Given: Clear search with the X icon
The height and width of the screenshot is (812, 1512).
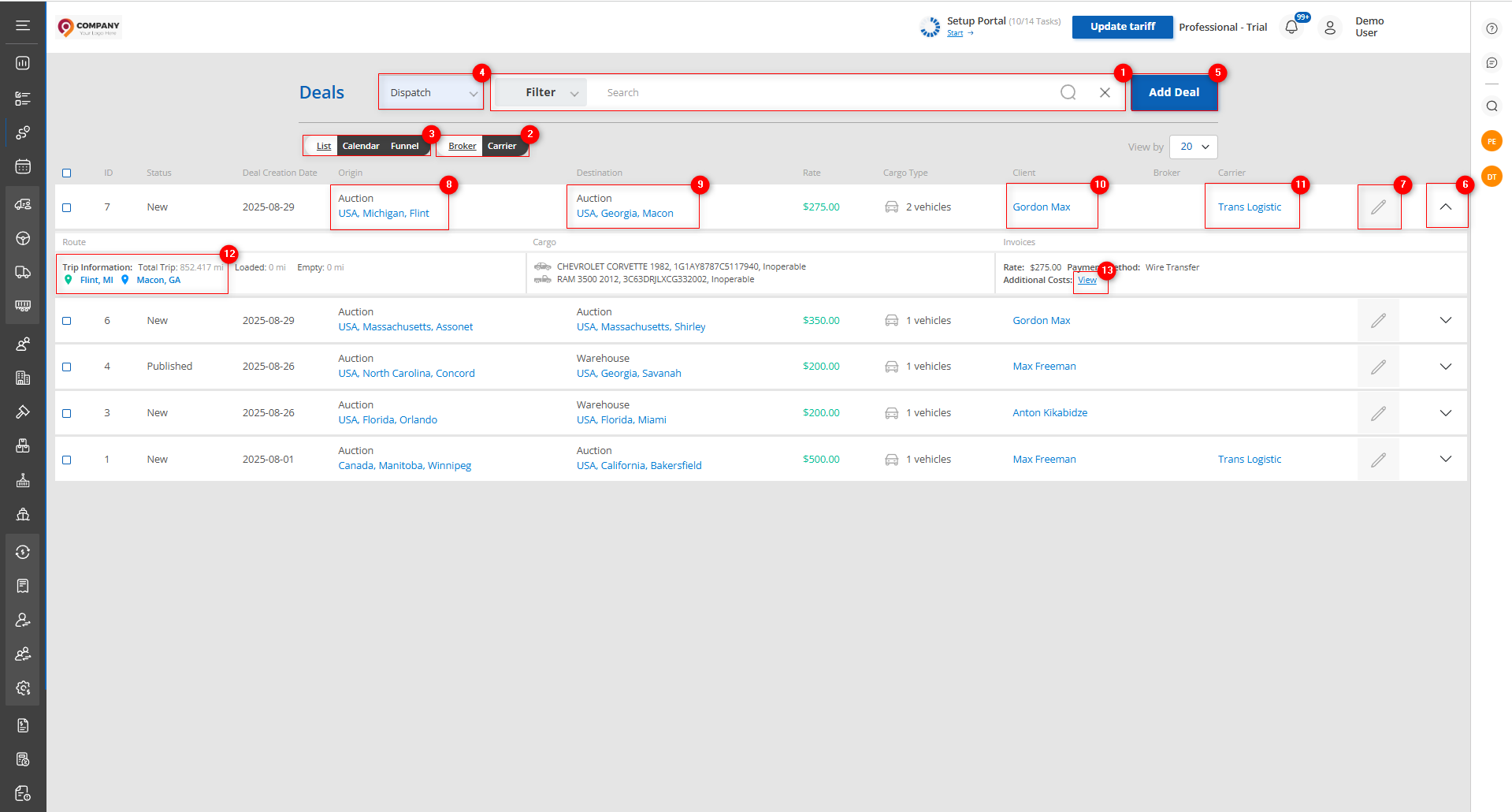Looking at the screenshot, I should [1105, 93].
